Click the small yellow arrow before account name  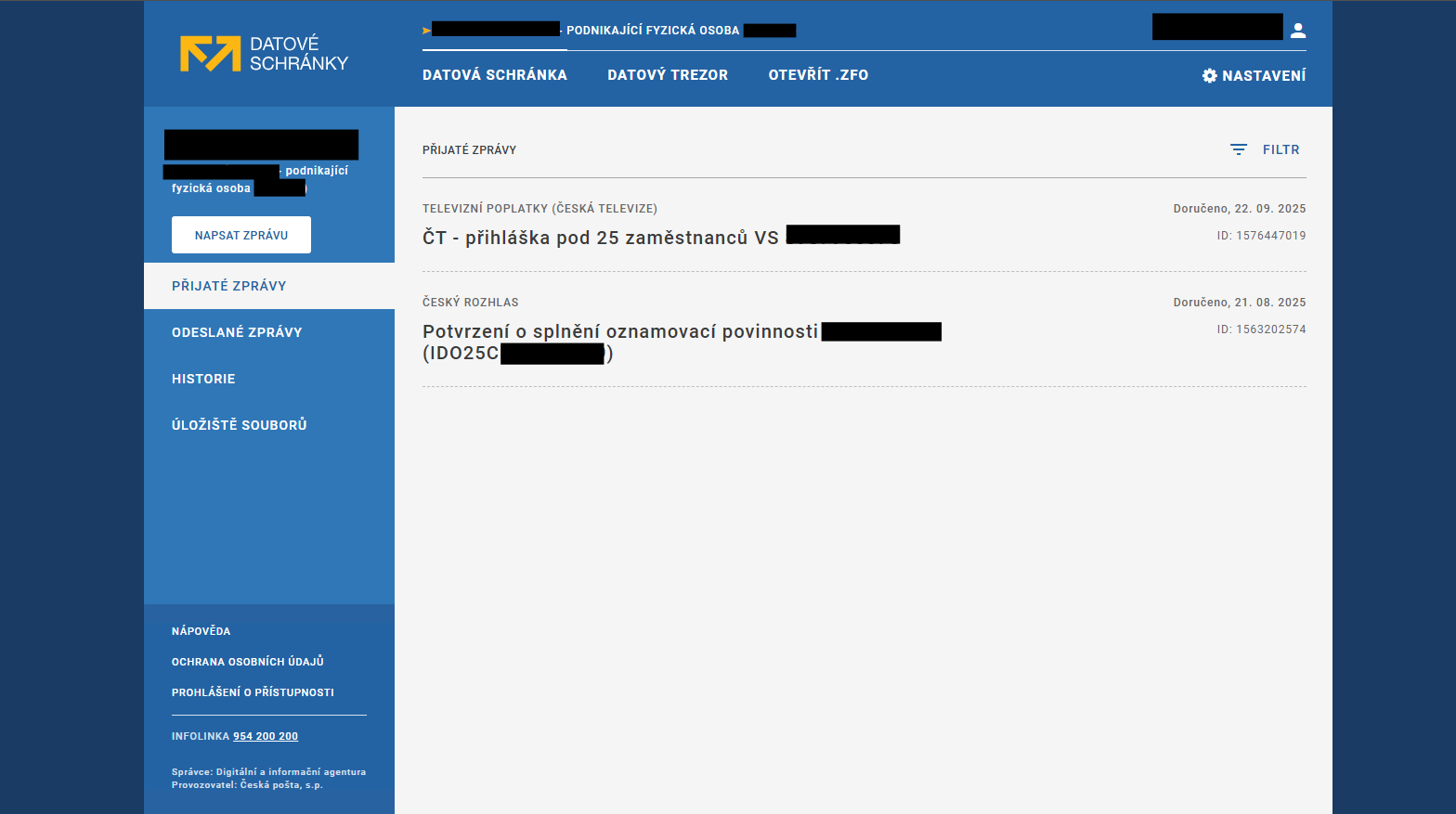[x=426, y=31]
